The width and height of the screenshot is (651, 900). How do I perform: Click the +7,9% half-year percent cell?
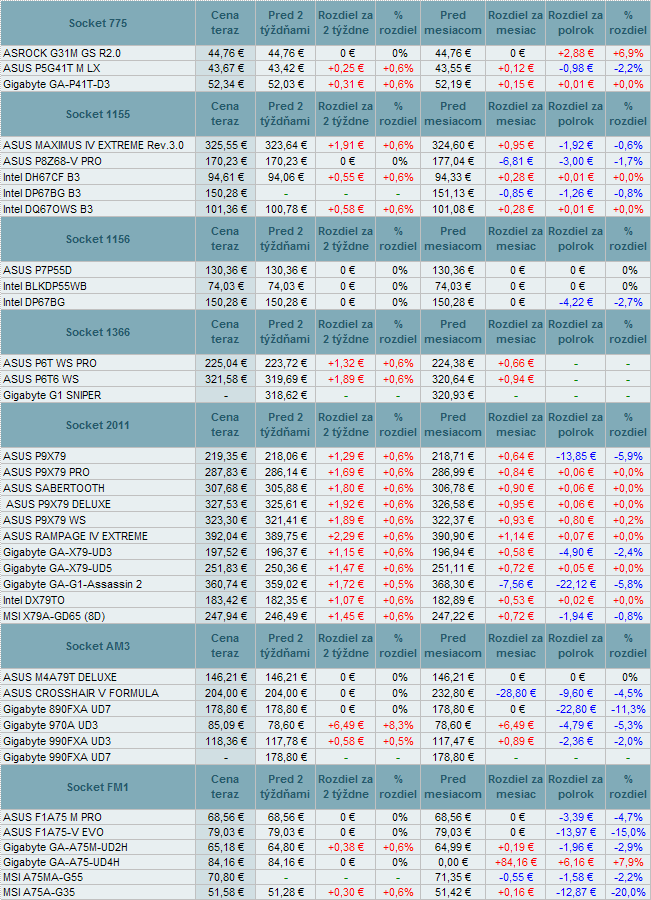coord(627,863)
